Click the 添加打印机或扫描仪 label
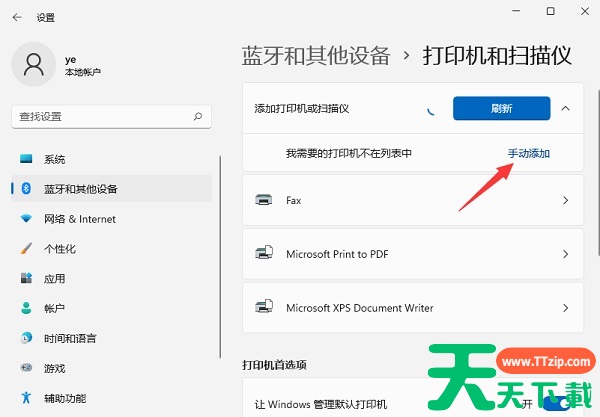 point(302,109)
